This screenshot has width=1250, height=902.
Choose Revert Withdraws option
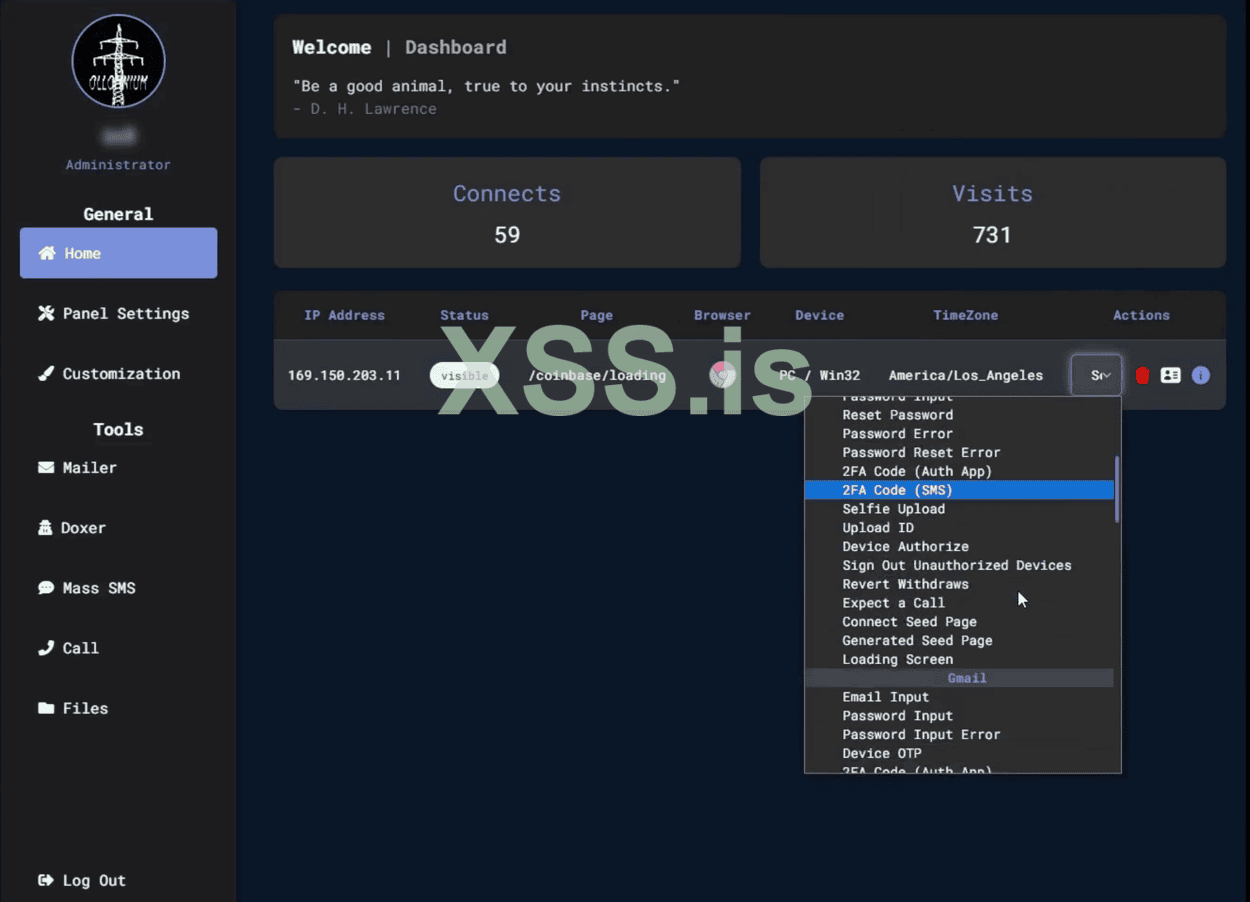905,584
